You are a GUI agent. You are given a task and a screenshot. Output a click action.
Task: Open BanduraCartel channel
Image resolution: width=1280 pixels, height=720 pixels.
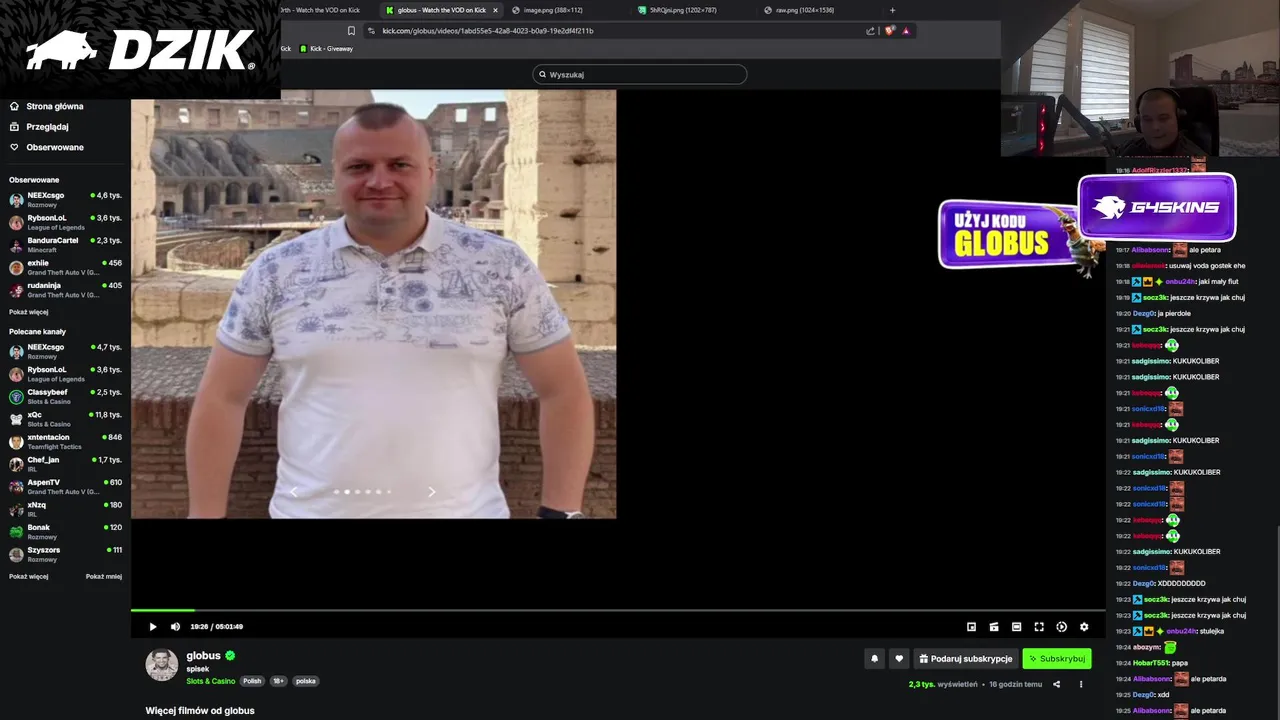(65, 244)
